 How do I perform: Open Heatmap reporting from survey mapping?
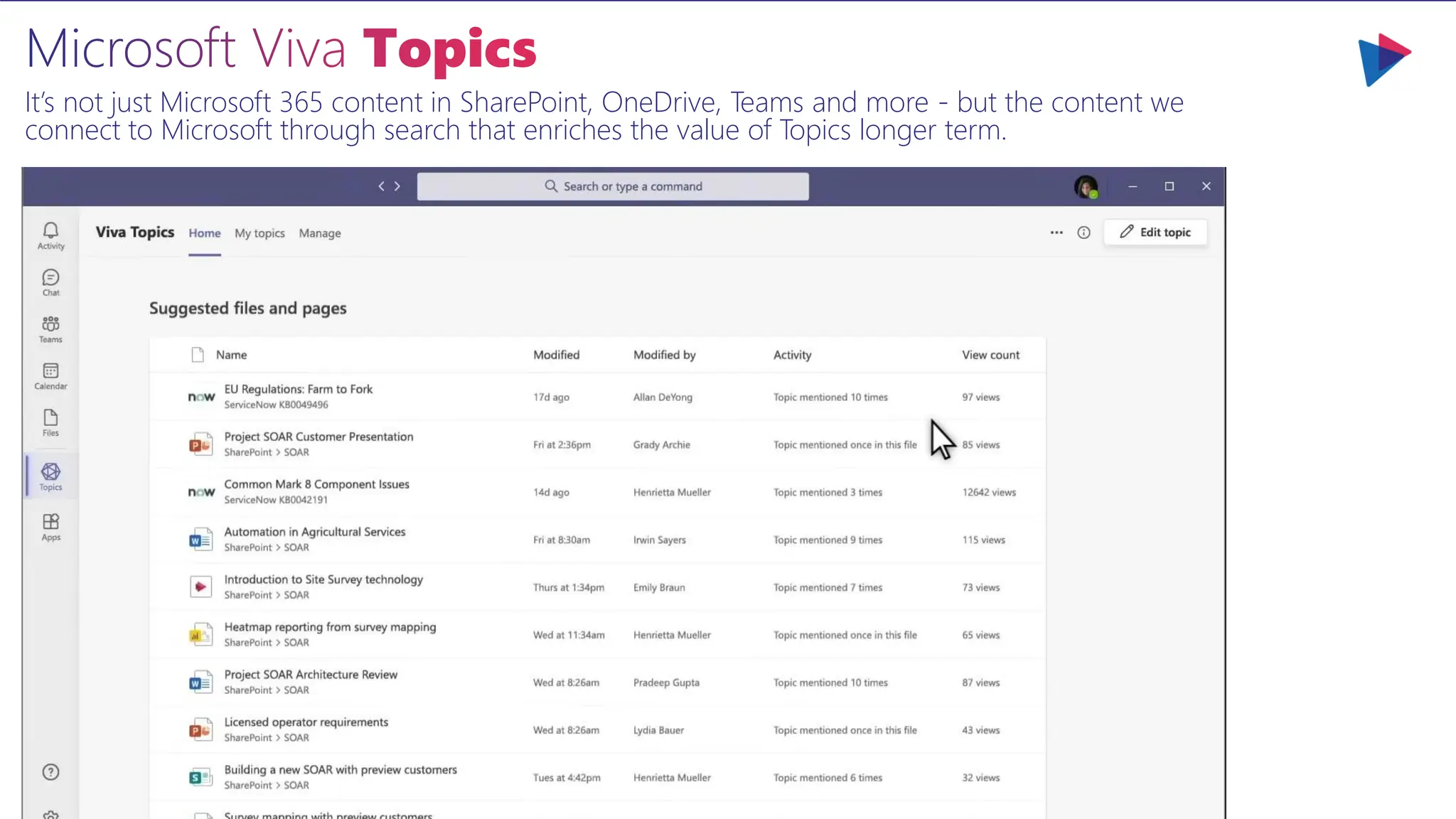pyautogui.click(x=330, y=627)
